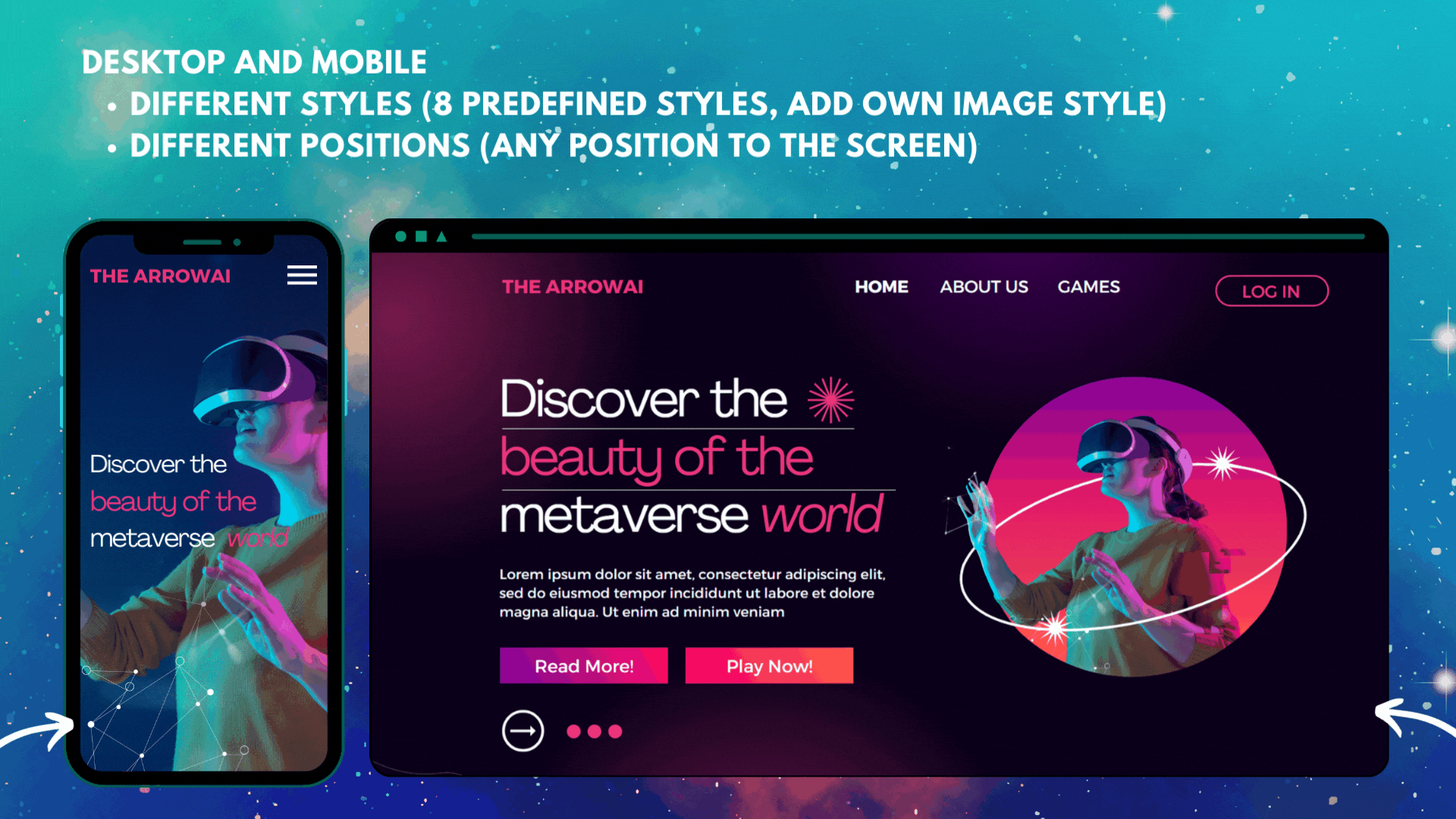Viewport: 1456px width, 819px height.
Task: Expand the mobile navigation hamburger menu
Action: click(303, 275)
